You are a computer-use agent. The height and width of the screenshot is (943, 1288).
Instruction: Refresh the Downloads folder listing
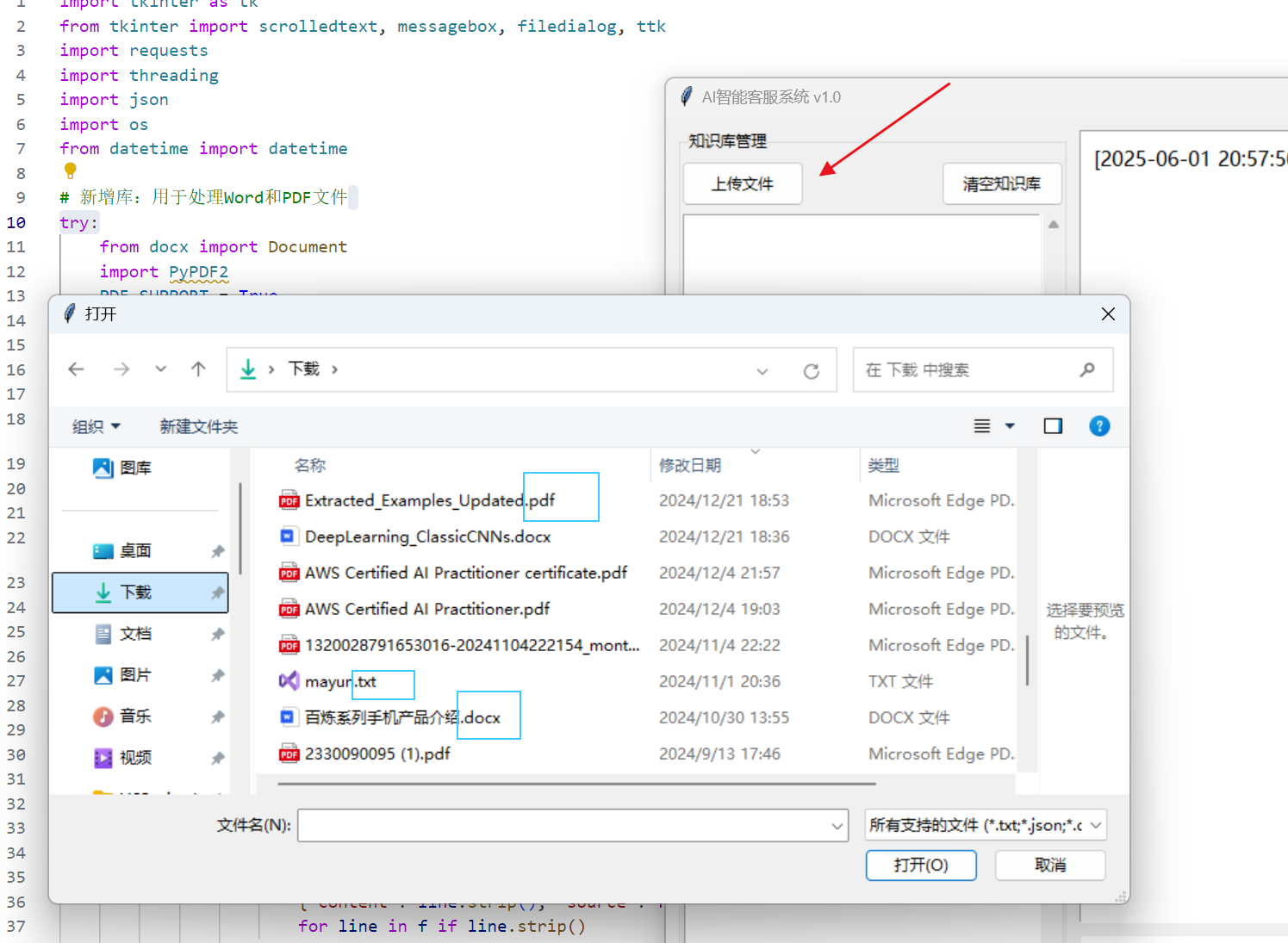[x=811, y=371]
